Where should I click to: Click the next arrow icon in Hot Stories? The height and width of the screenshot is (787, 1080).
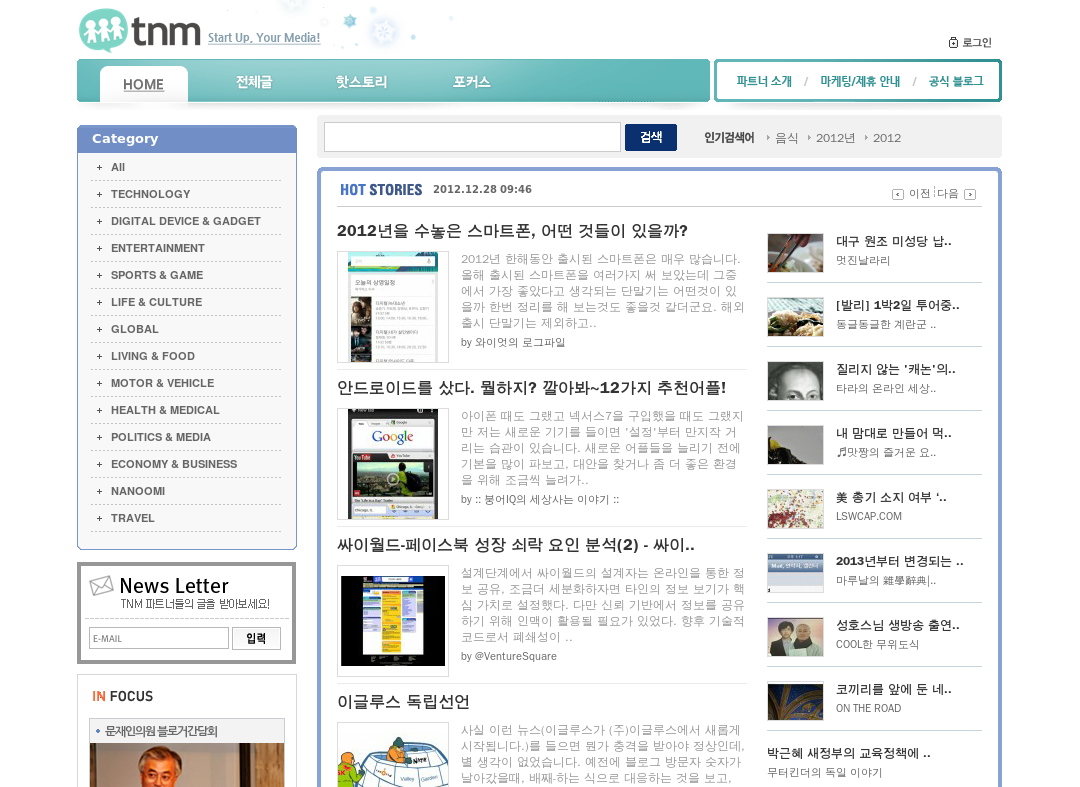coord(970,194)
